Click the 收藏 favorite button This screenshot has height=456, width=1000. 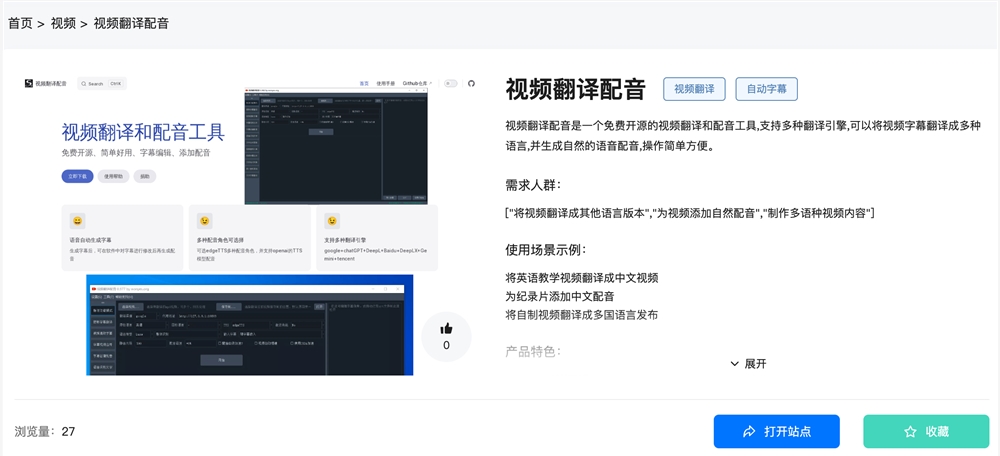pos(926,432)
